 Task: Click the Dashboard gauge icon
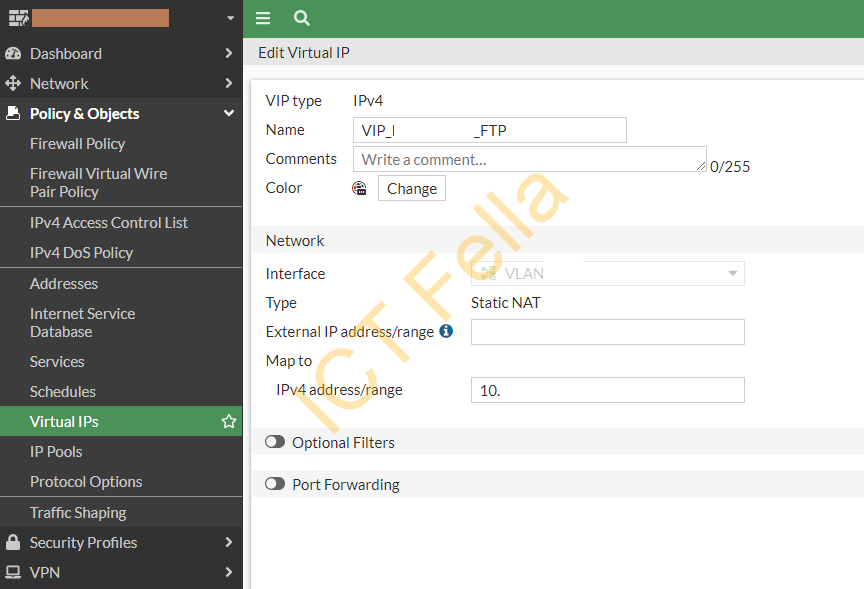(13, 53)
